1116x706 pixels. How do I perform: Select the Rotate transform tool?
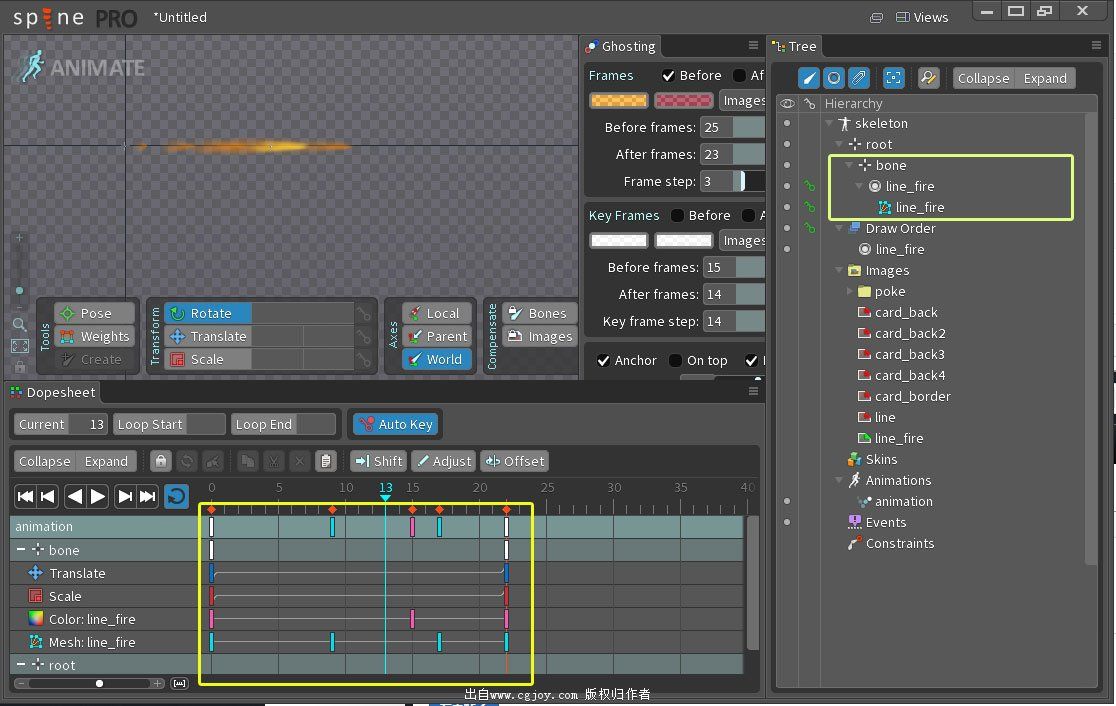click(x=207, y=313)
